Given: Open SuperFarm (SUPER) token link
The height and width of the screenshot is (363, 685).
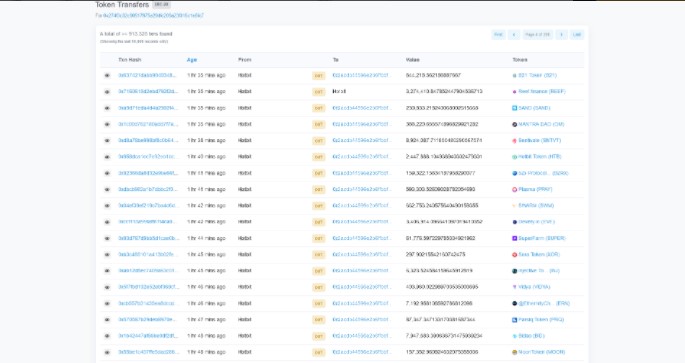Looking at the screenshot, I should pos(542,239).
